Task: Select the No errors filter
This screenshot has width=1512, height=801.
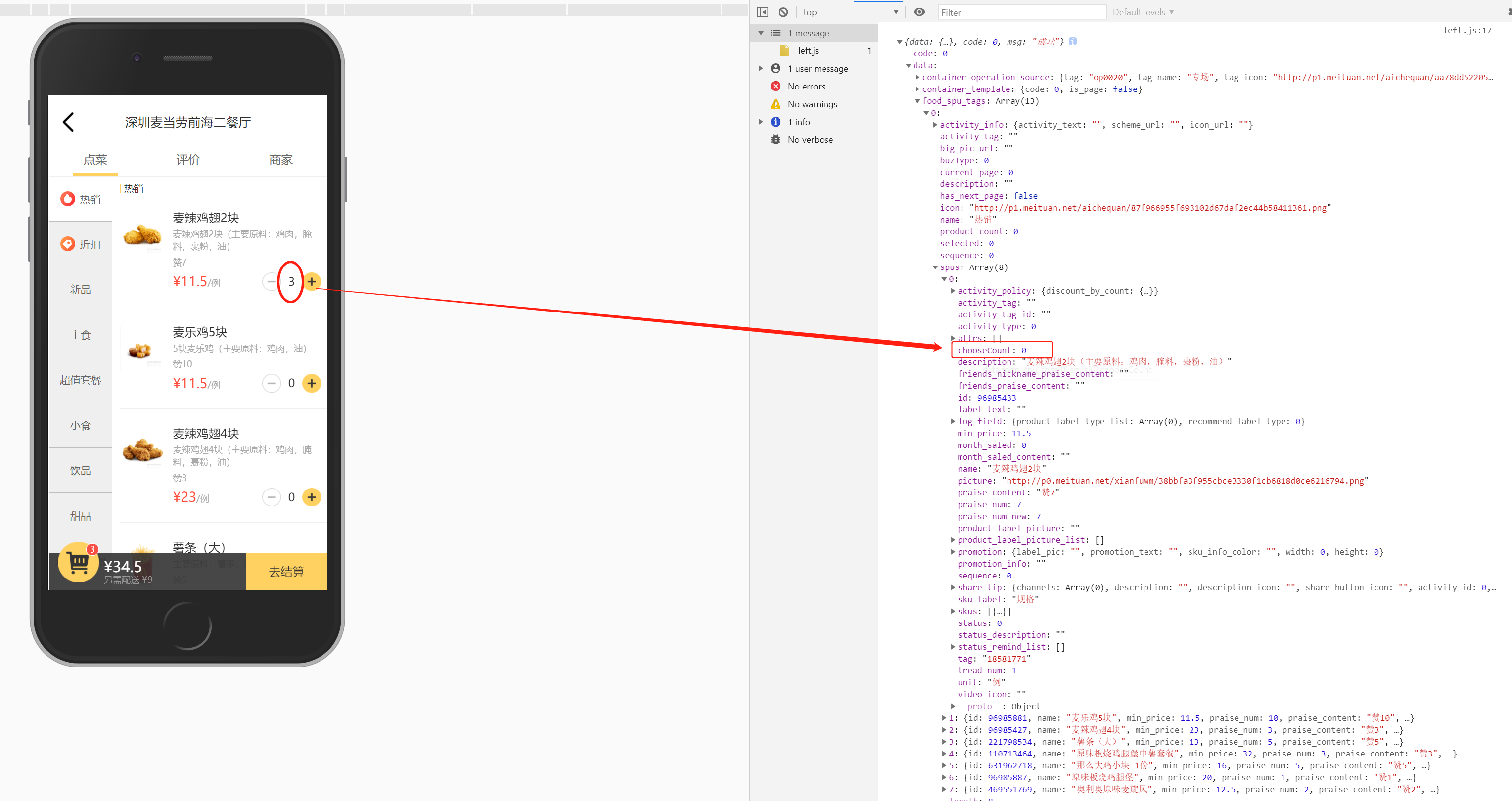Action: click(x=806, y=86)
